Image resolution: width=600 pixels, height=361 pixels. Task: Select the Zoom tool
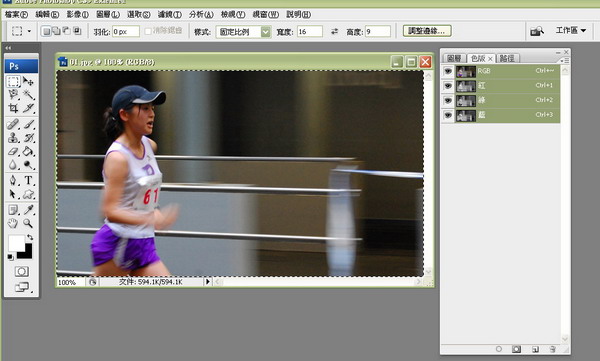pyautogui.click(x=28, y=223)
